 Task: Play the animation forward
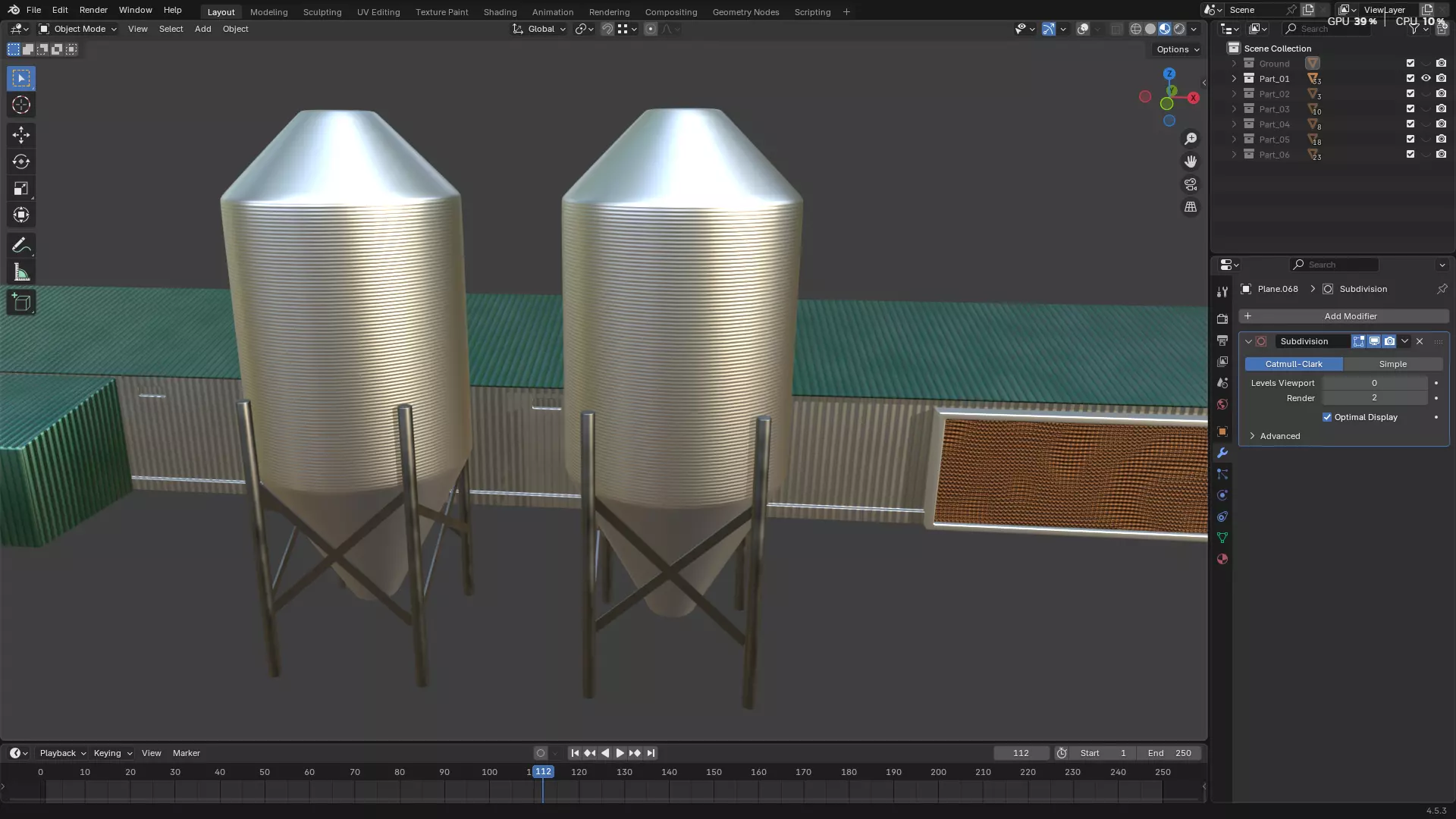tap(620, 753)
